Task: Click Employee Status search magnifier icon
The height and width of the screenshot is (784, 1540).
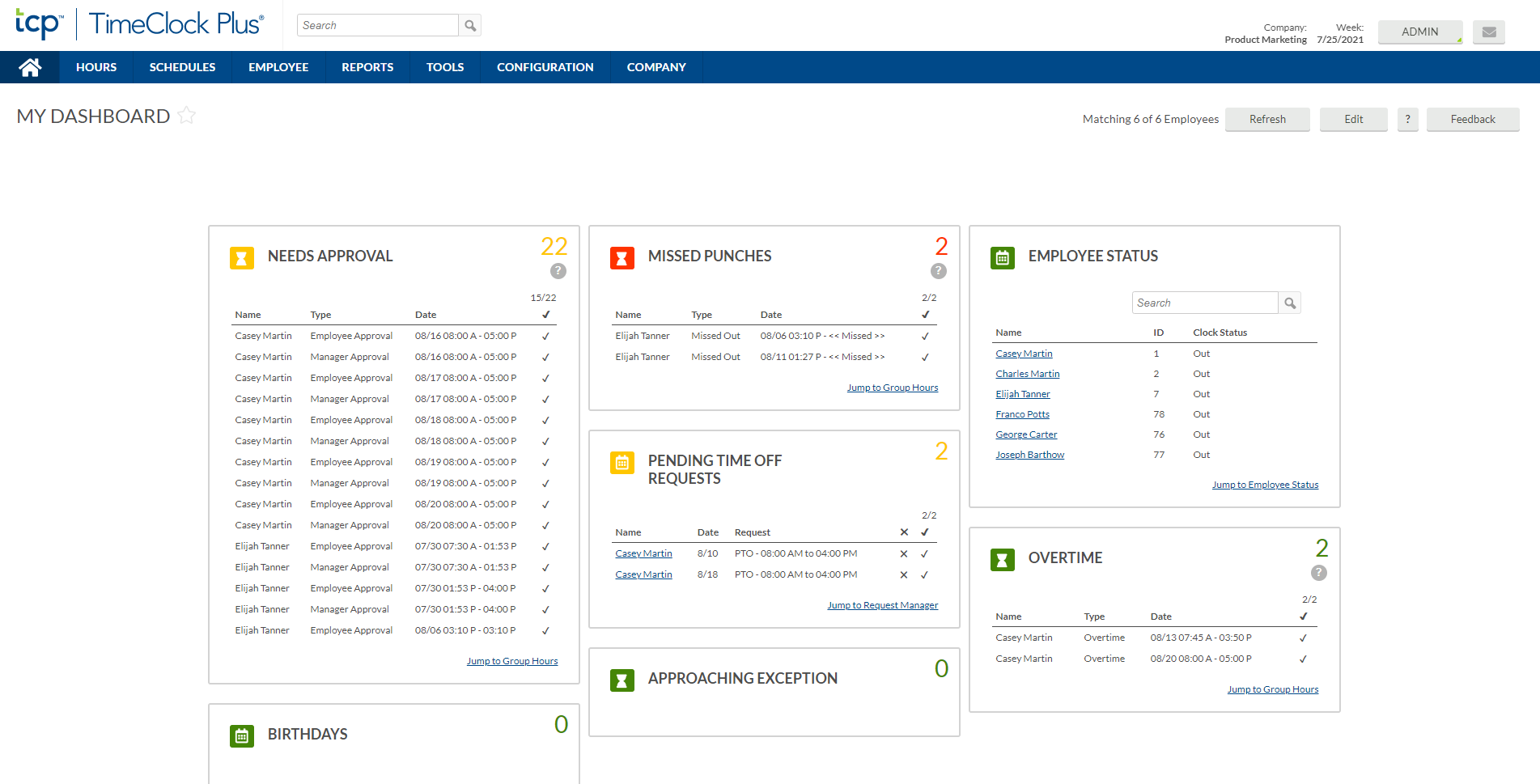Action: 1290,303
